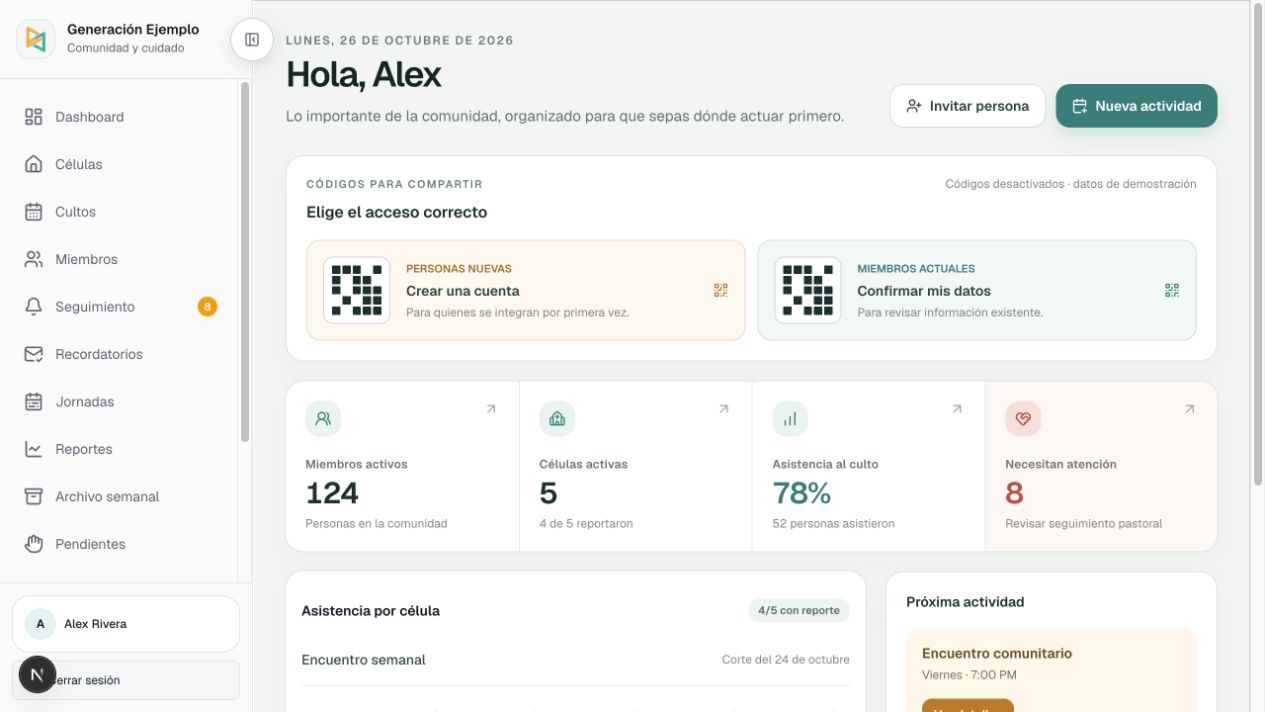Open the Confirmar mis datos access card

[x=977, y=290]
